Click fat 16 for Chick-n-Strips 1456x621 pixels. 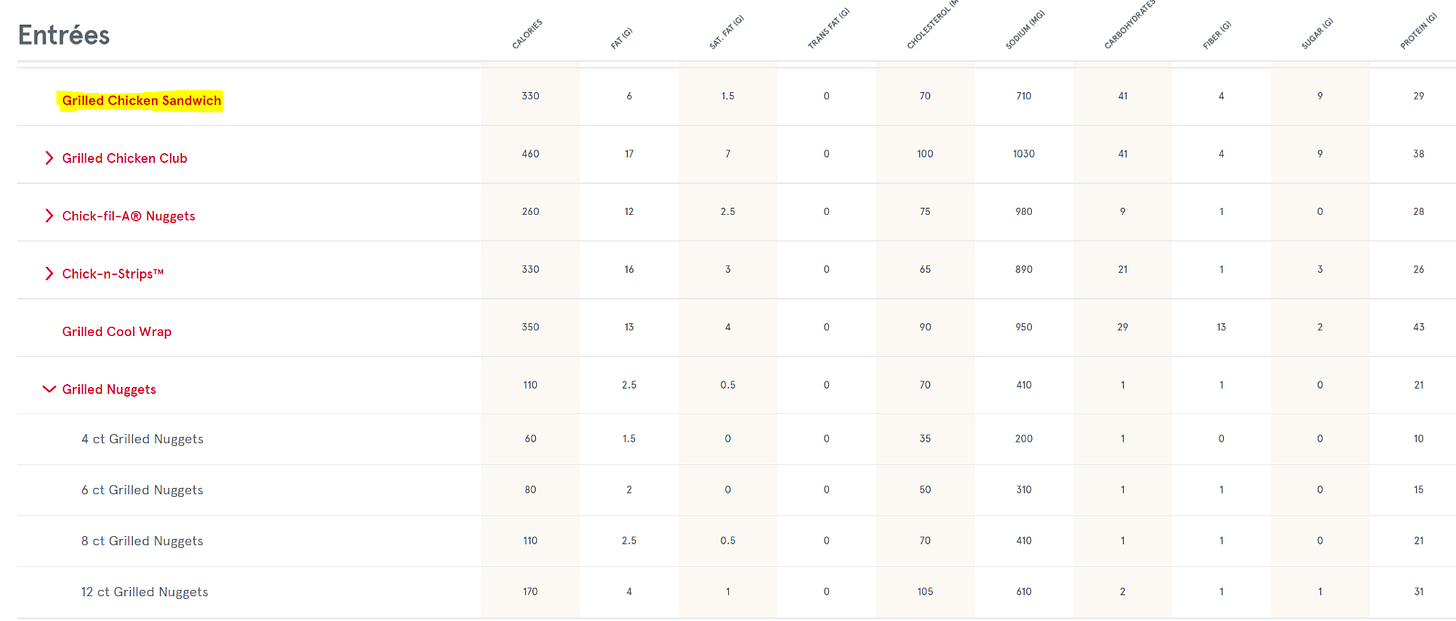click(629, 270)
